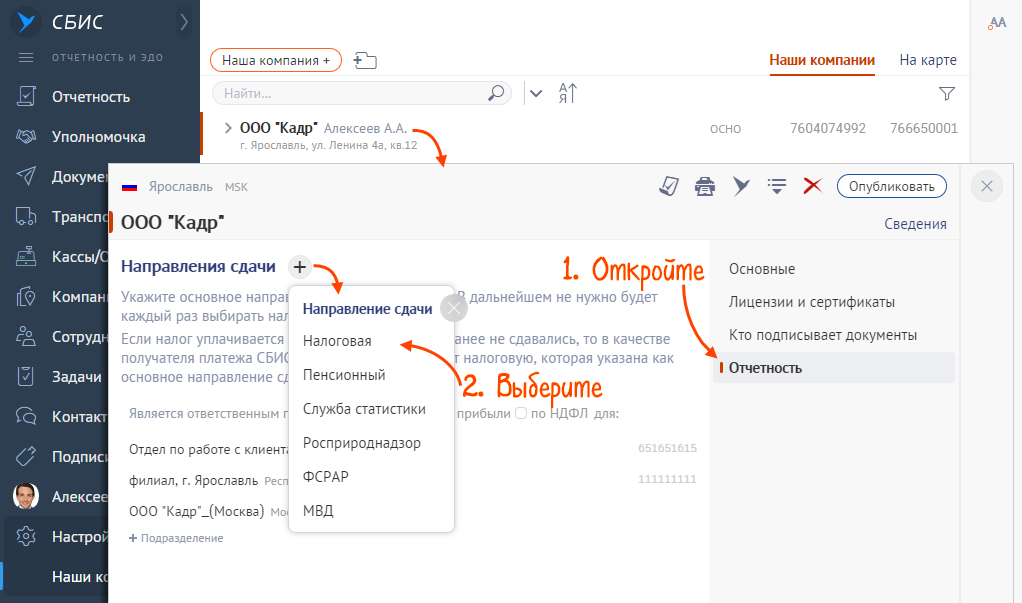Click the SBIS bird send icon
Screen dimensions: 1022x603
(x=741, y=186)
